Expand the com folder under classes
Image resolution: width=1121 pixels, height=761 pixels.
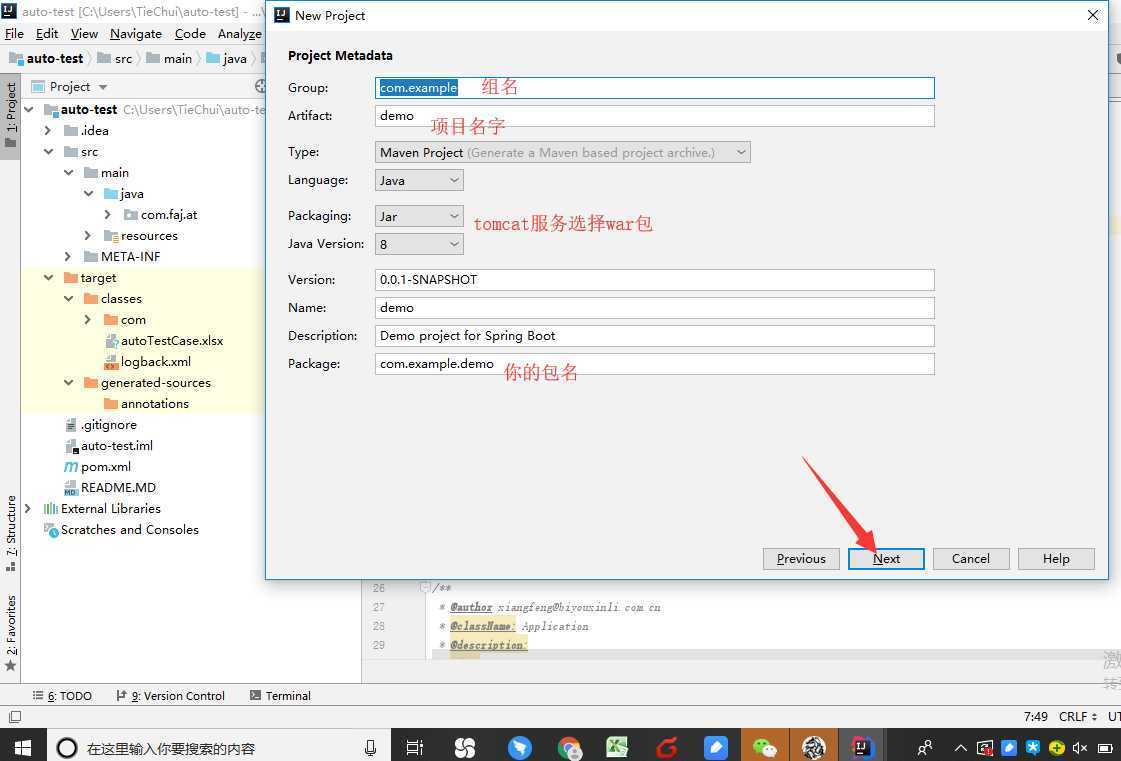click(x=88, y=320)
